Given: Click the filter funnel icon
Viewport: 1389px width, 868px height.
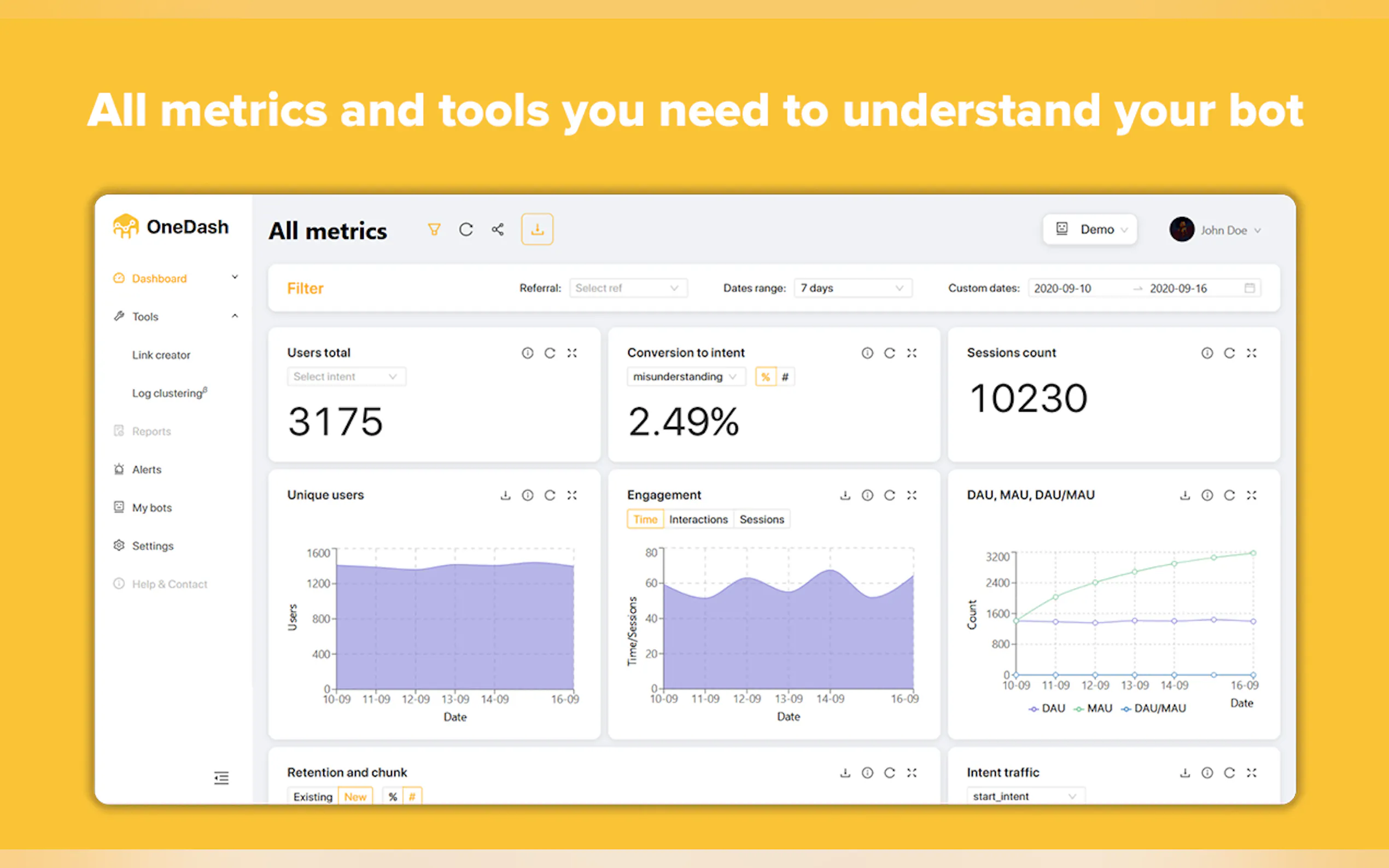Looking at the screenshot, I should (434, 230).
